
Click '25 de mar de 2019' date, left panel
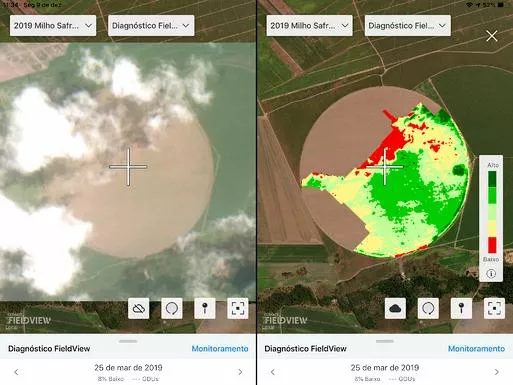click(x=128, y=368)
